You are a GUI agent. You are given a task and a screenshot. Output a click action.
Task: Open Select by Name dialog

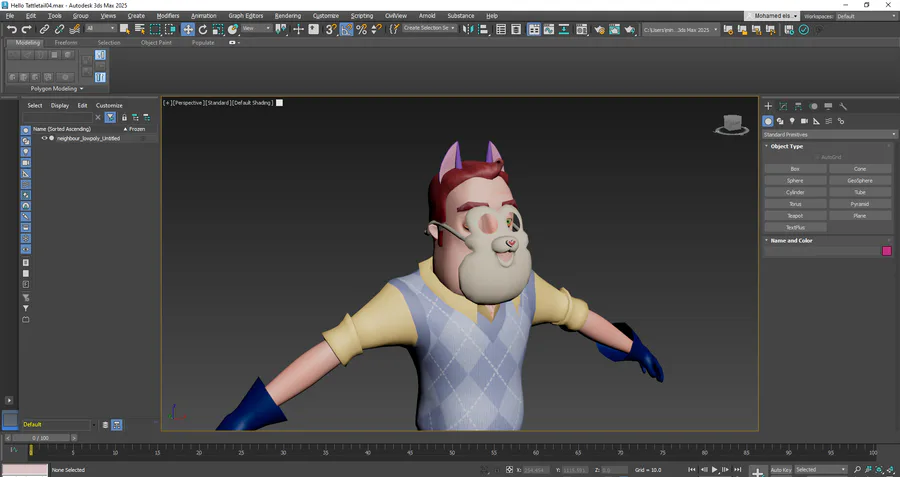tap(139, 29)
